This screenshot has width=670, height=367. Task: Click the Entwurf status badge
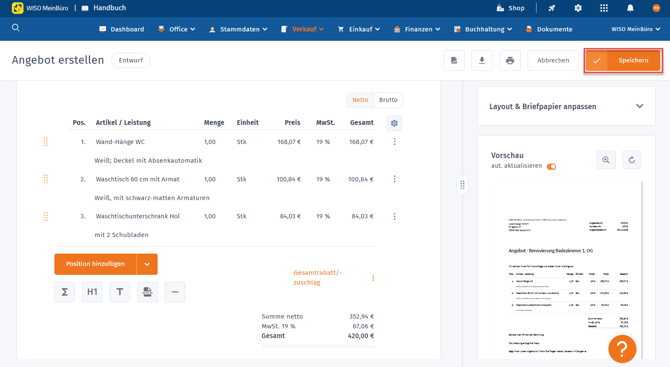coord(131,60)
